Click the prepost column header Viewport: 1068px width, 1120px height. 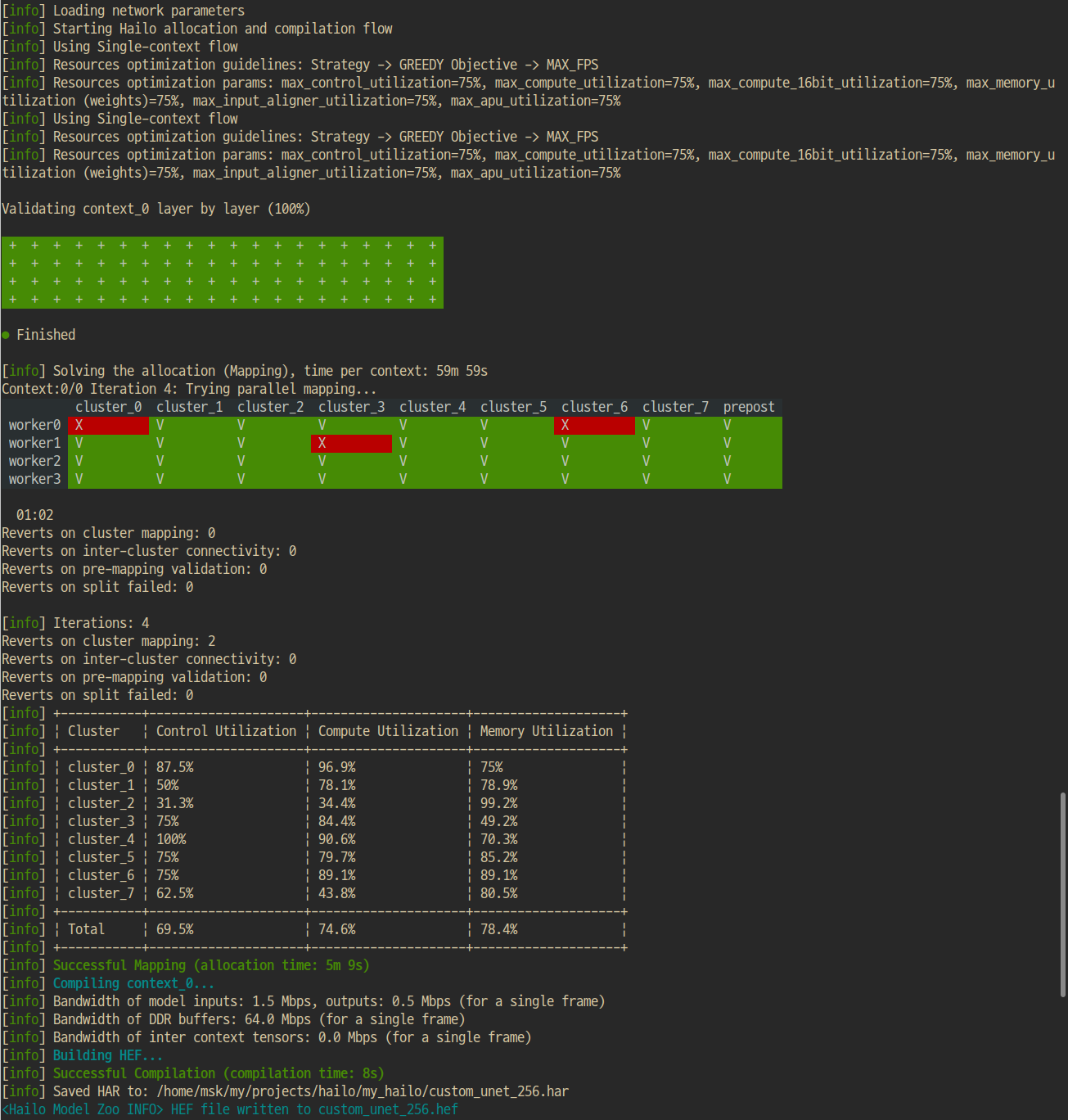tap(748, 407)
